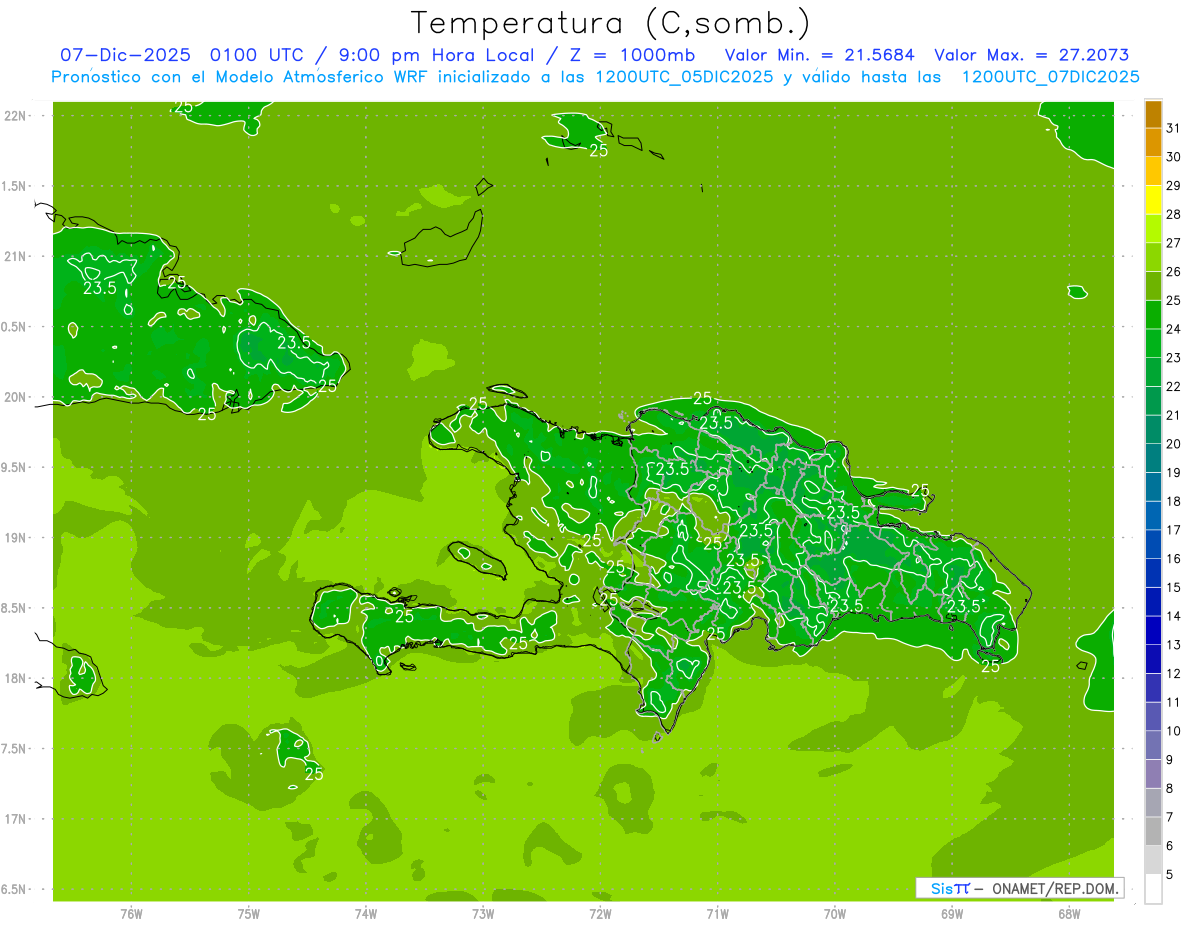
Task: Click the '18N' latitude axis label
Action: 15,678
